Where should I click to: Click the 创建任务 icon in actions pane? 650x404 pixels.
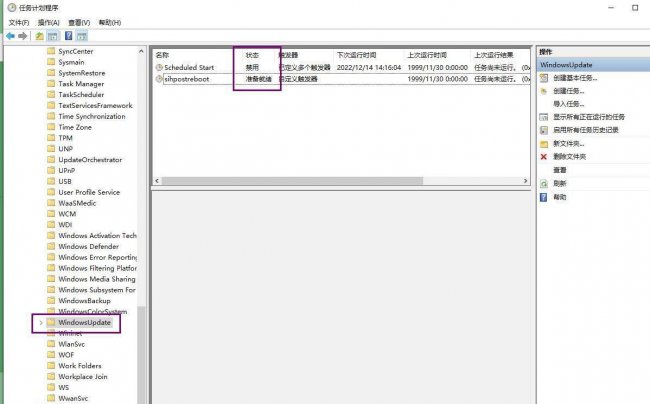pyautogui.click(x=544, y=91)
